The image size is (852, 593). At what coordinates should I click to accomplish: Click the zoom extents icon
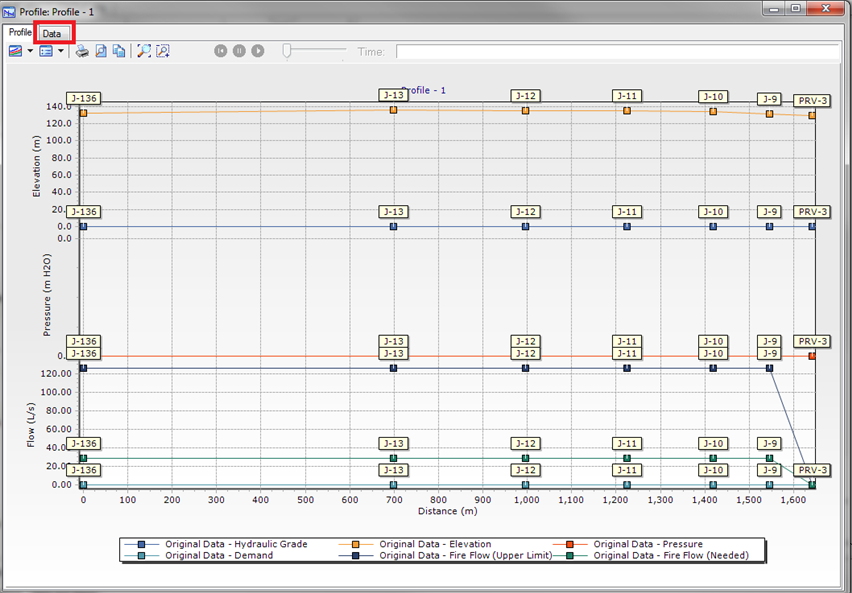(x=144, y=51)
